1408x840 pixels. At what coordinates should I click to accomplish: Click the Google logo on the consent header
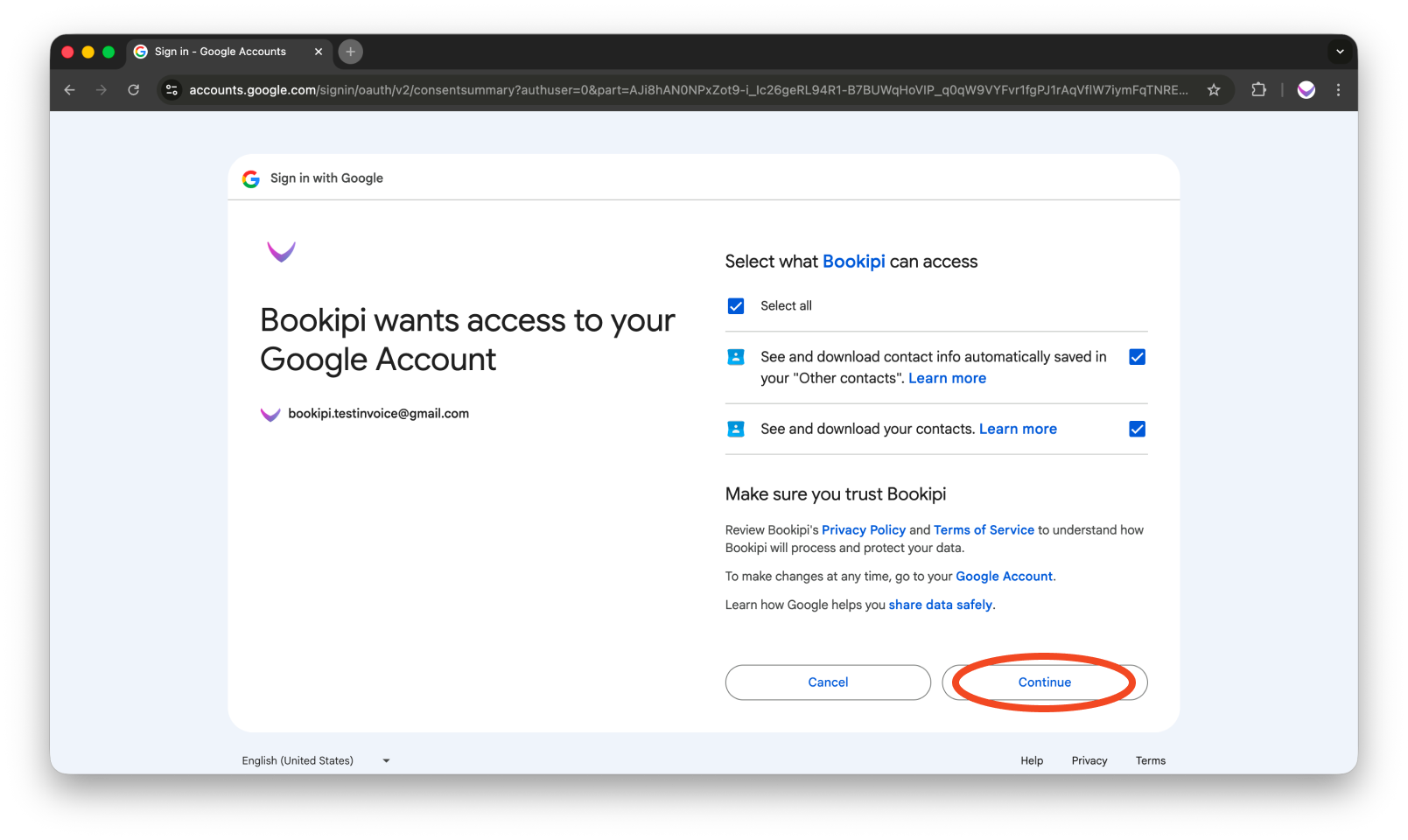click(250, 178)
